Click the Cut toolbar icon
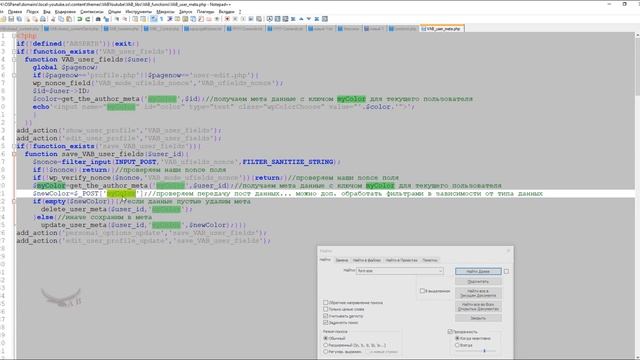The image size is (640, 360). tap(53, 19)
